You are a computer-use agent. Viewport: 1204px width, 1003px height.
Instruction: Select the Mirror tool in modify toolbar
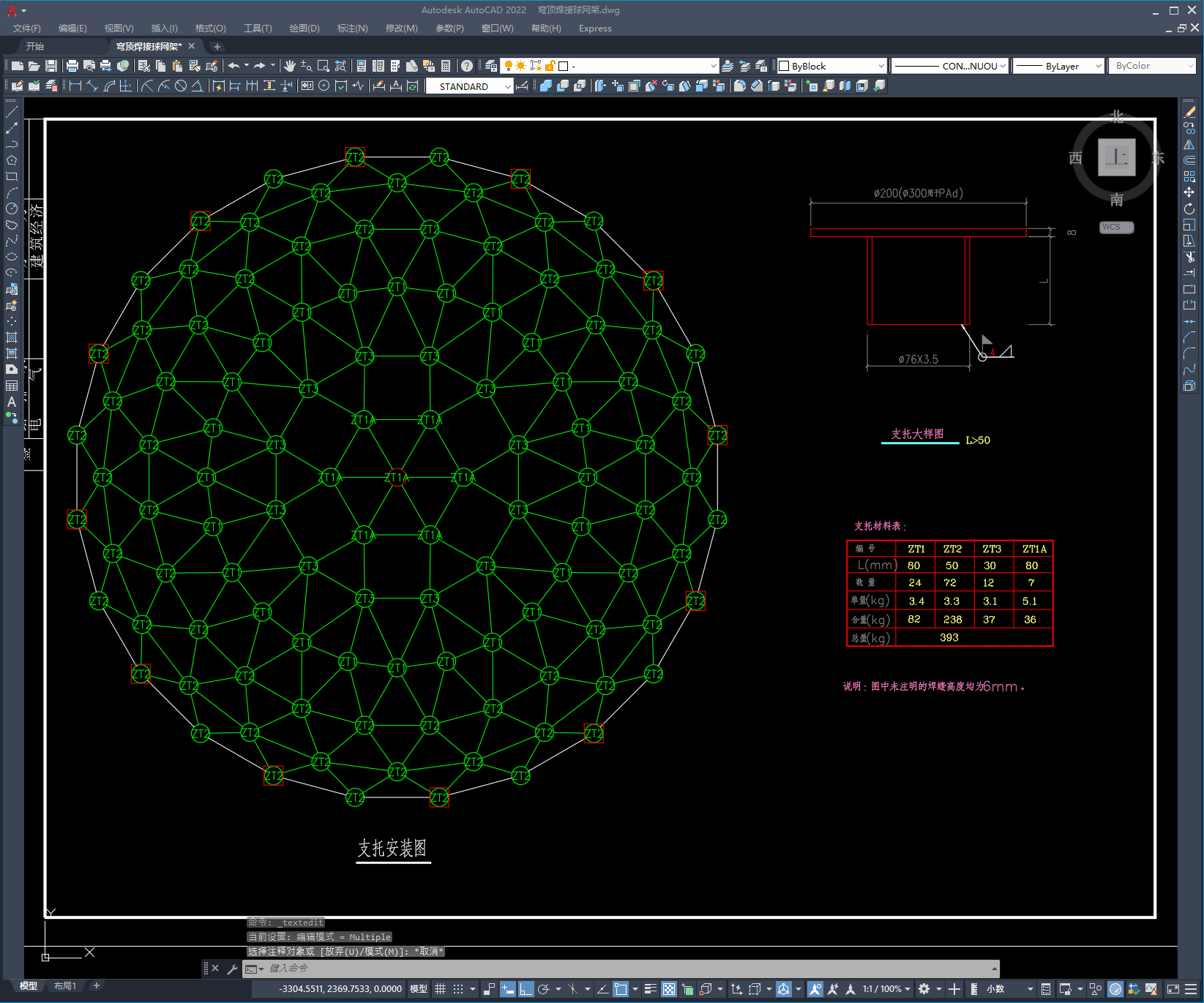pos(1189,144)
